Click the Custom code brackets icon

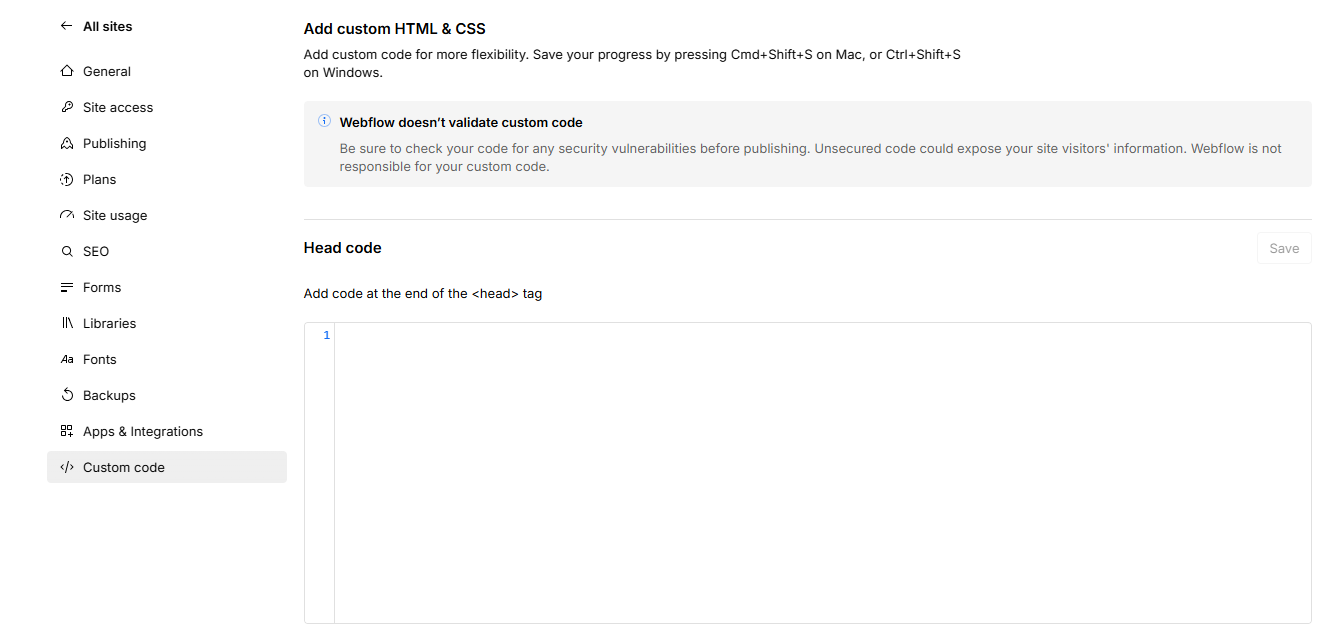pos(67,467)
